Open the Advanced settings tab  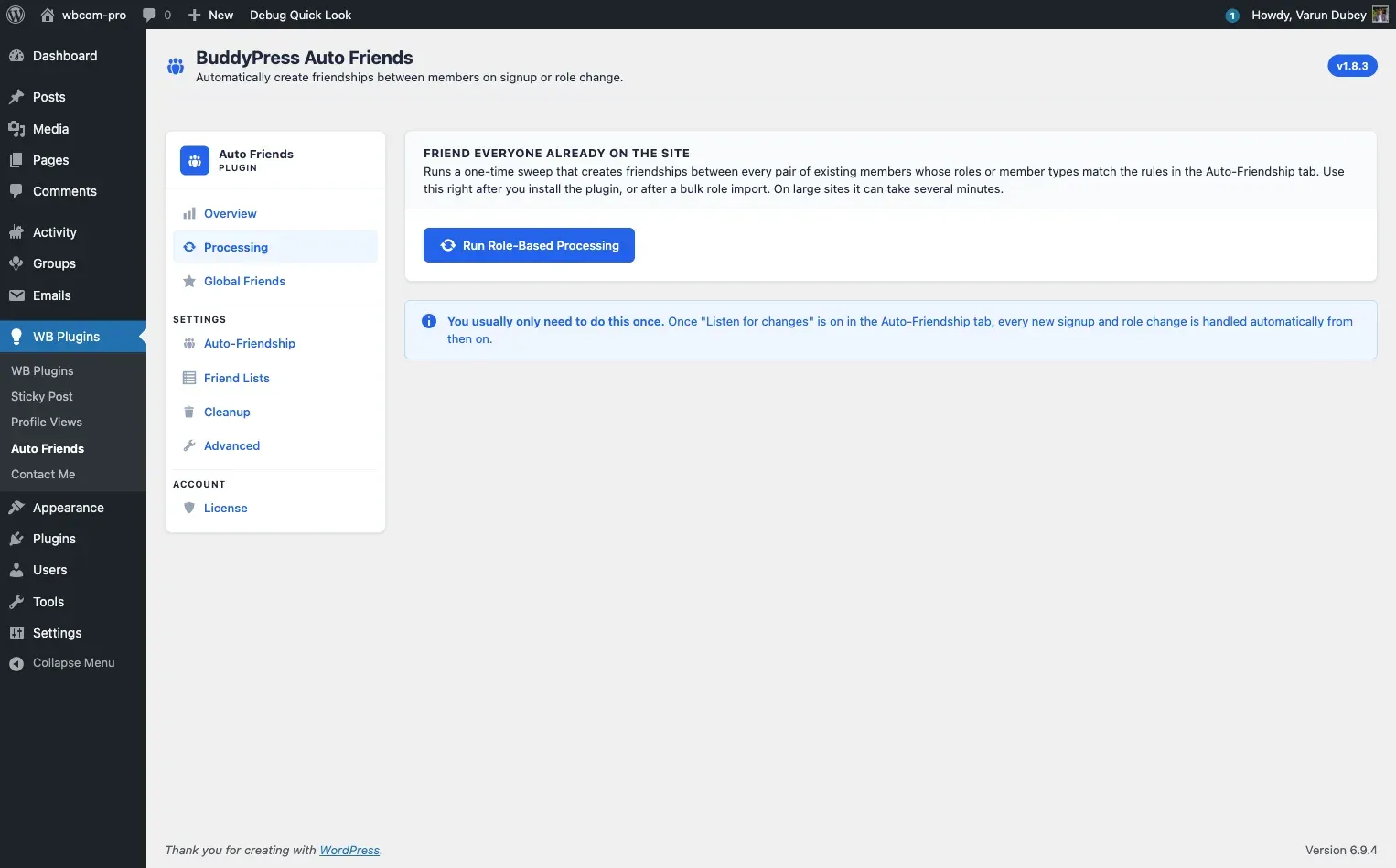click(x=275, y=445)
